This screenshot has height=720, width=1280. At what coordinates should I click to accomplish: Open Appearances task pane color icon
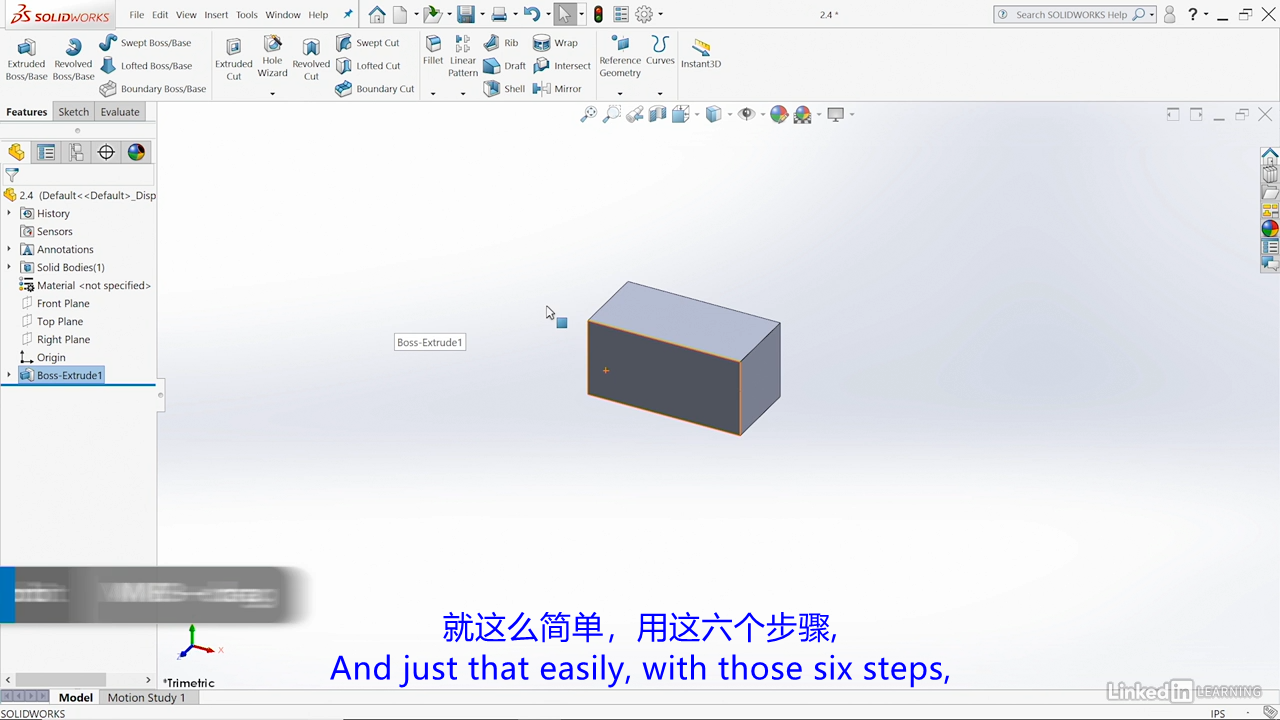1269,228
